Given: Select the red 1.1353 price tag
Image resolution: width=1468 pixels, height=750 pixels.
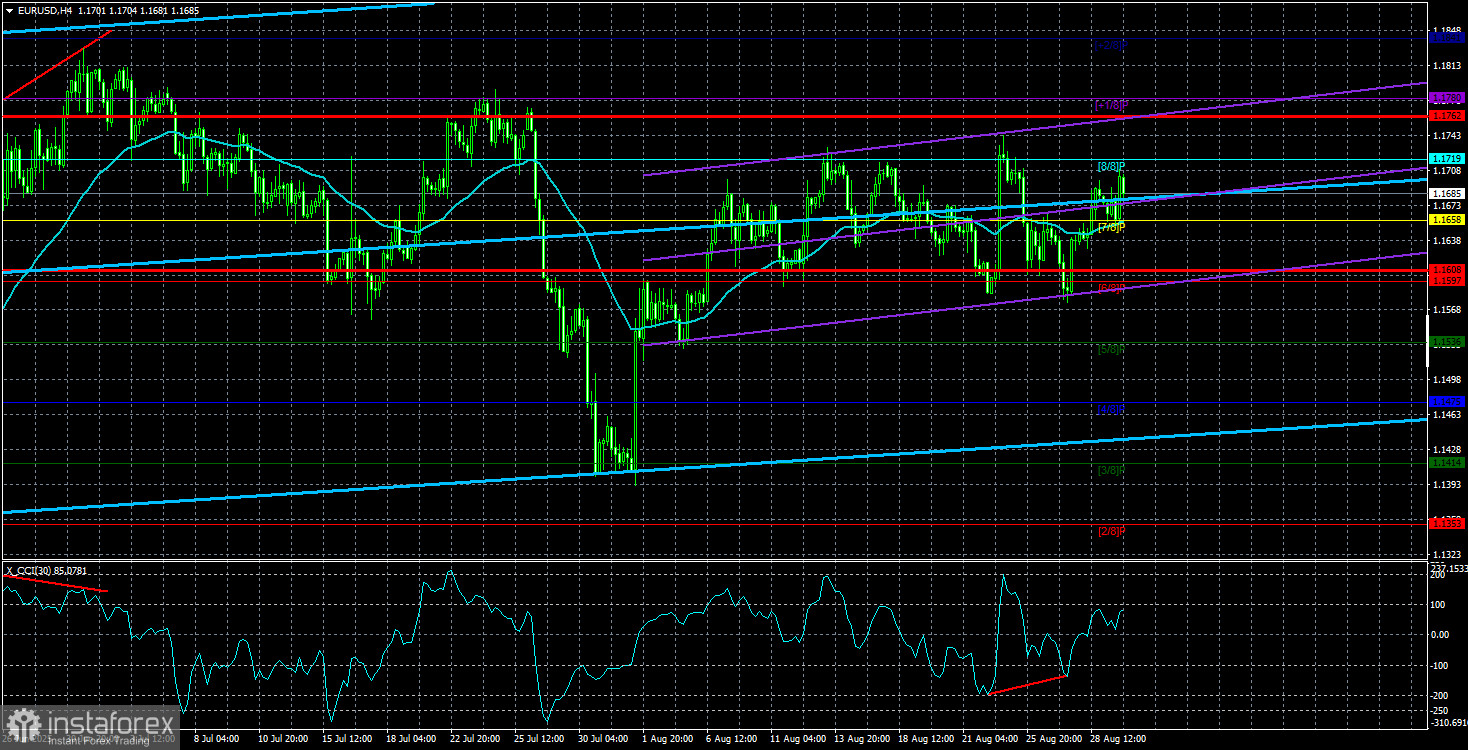Looking at the screenshot, I should (1447, 522).
